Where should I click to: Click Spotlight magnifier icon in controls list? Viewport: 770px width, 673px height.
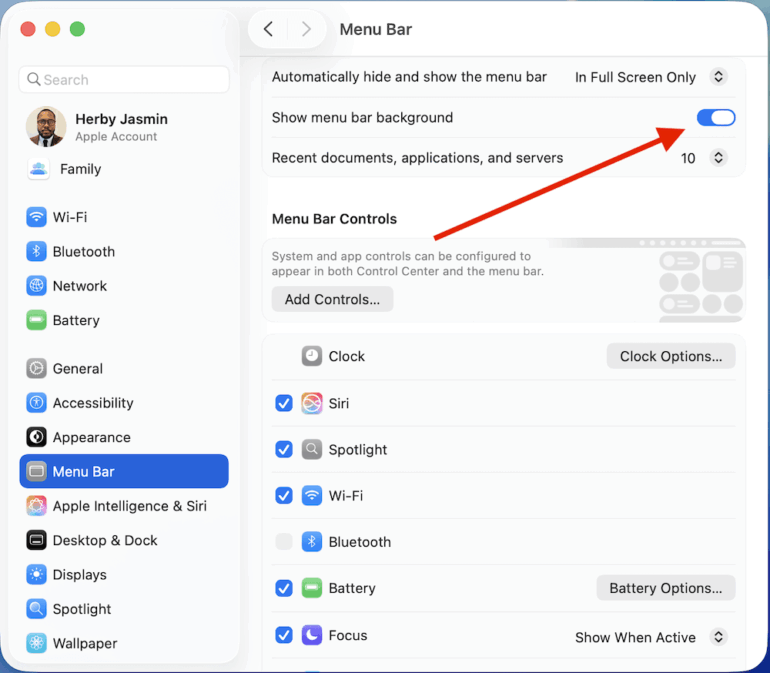312,449
